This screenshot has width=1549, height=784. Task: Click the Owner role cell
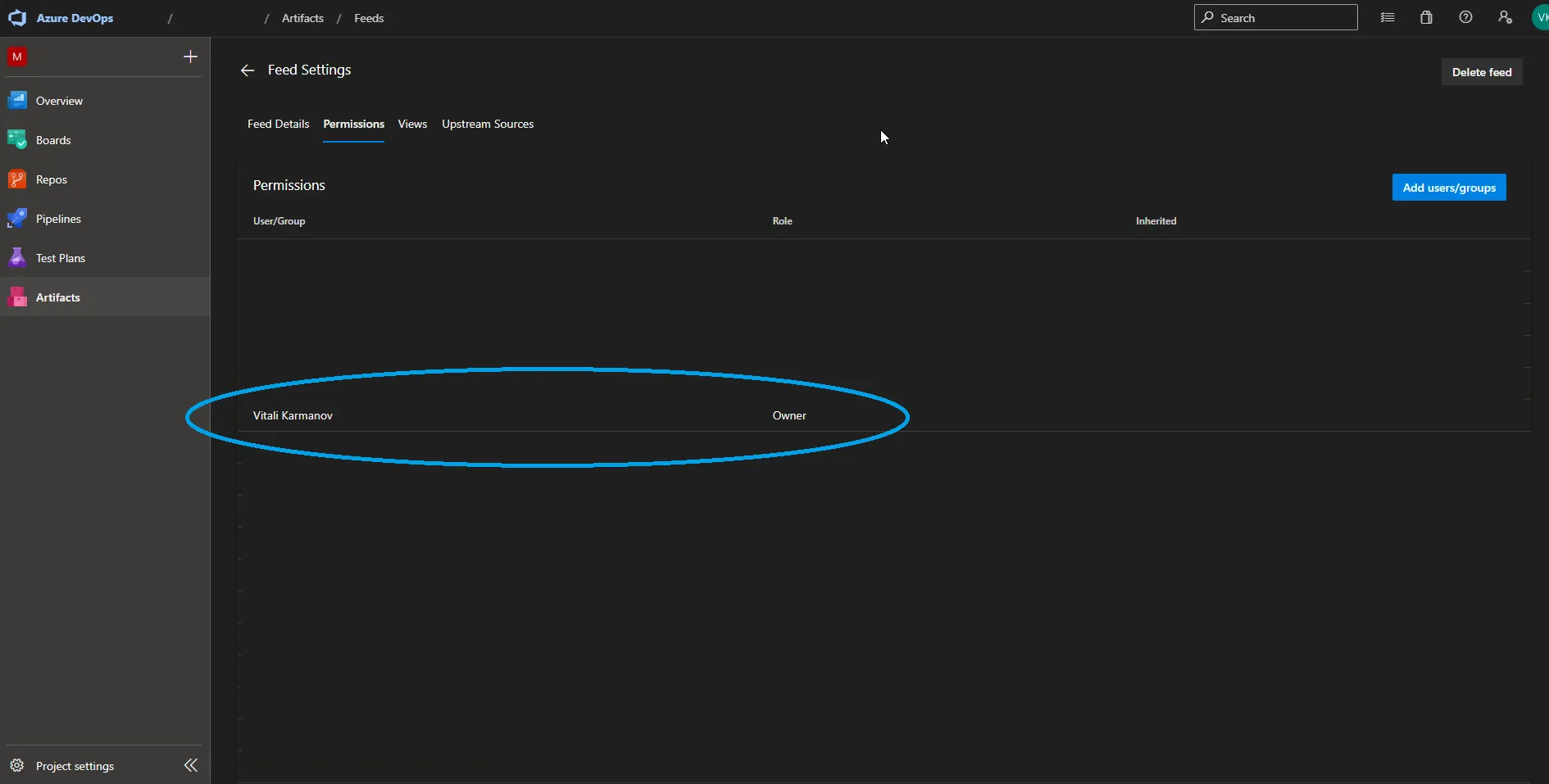point(789,415)
